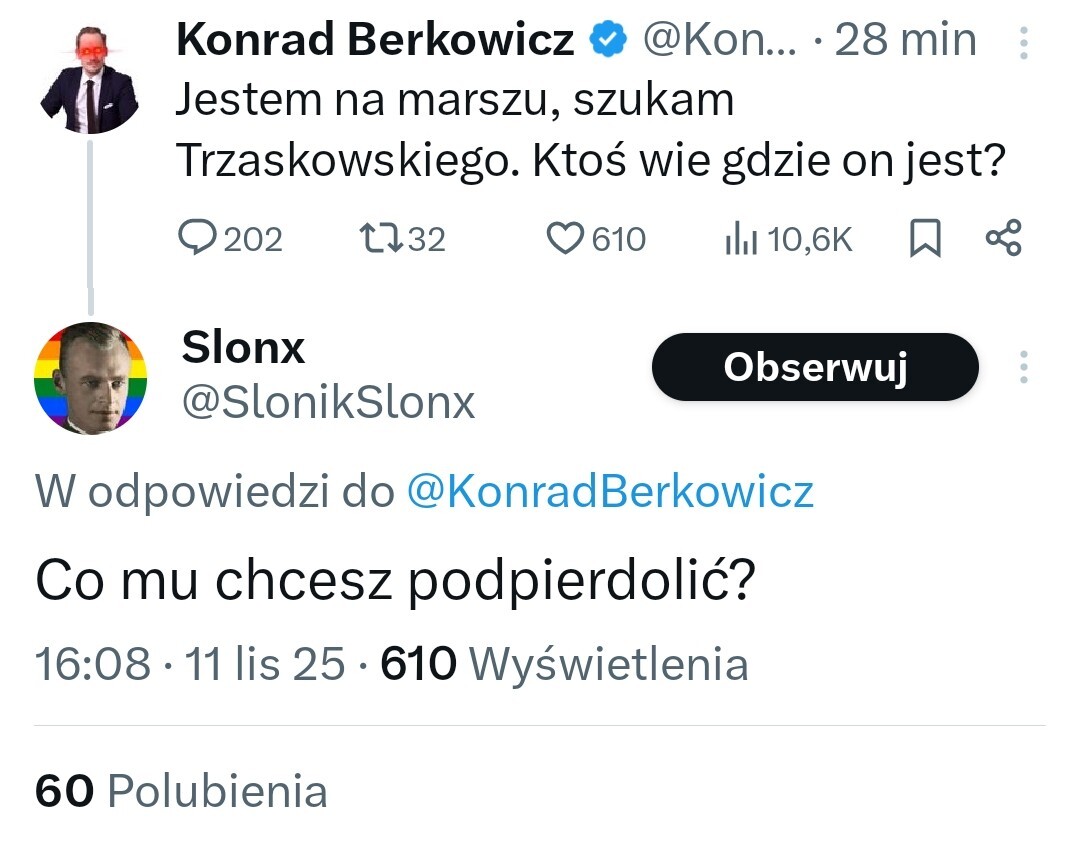The image size is (1080, 843).
Task: Open the Konrad Berkowicz display name
Action: [x=375, y=40]
